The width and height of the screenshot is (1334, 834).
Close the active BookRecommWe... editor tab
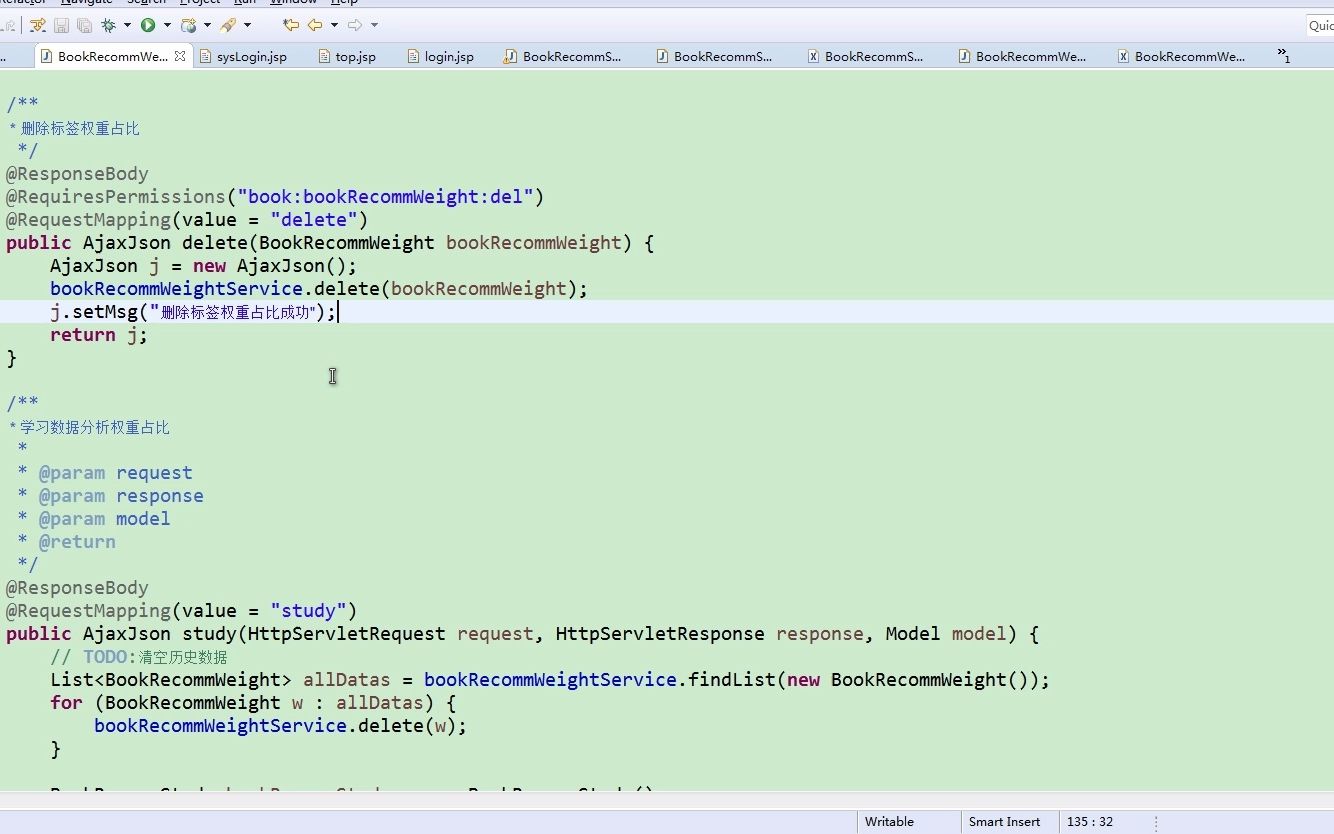click(180, 56)
